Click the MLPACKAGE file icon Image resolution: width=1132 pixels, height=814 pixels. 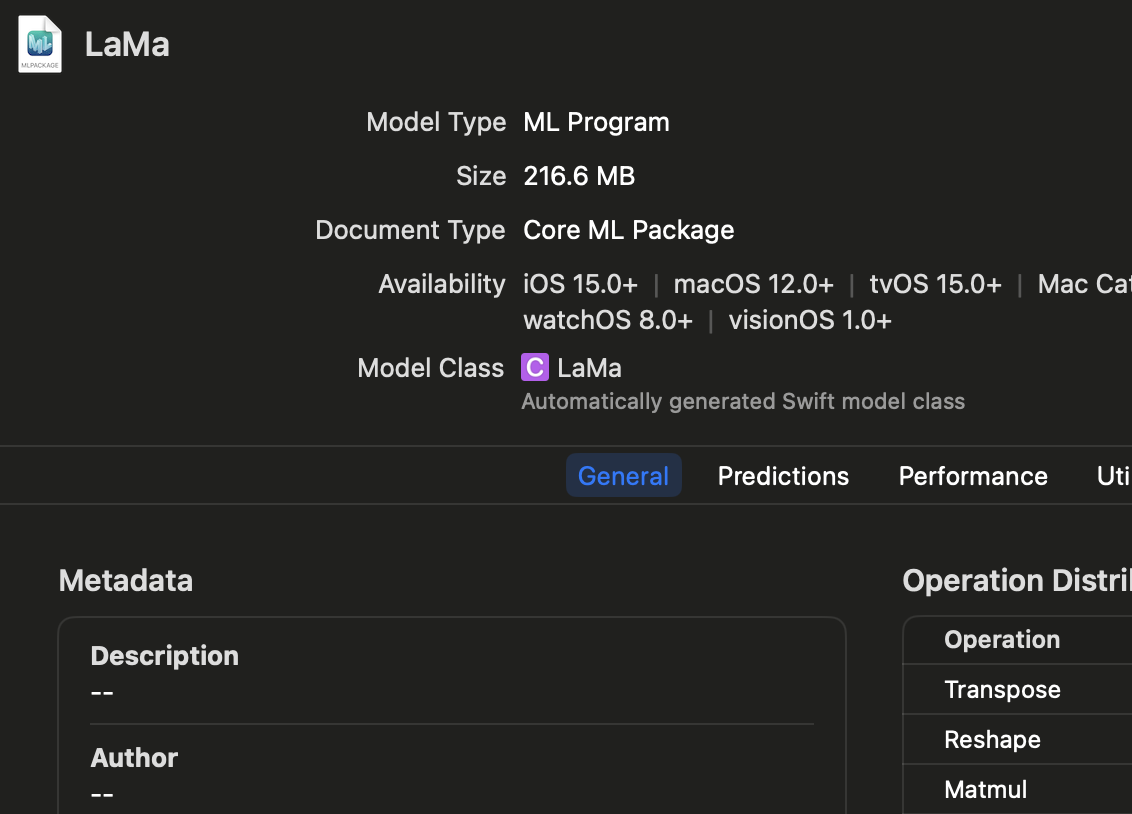pyautogui.click(x=40, y=44)
